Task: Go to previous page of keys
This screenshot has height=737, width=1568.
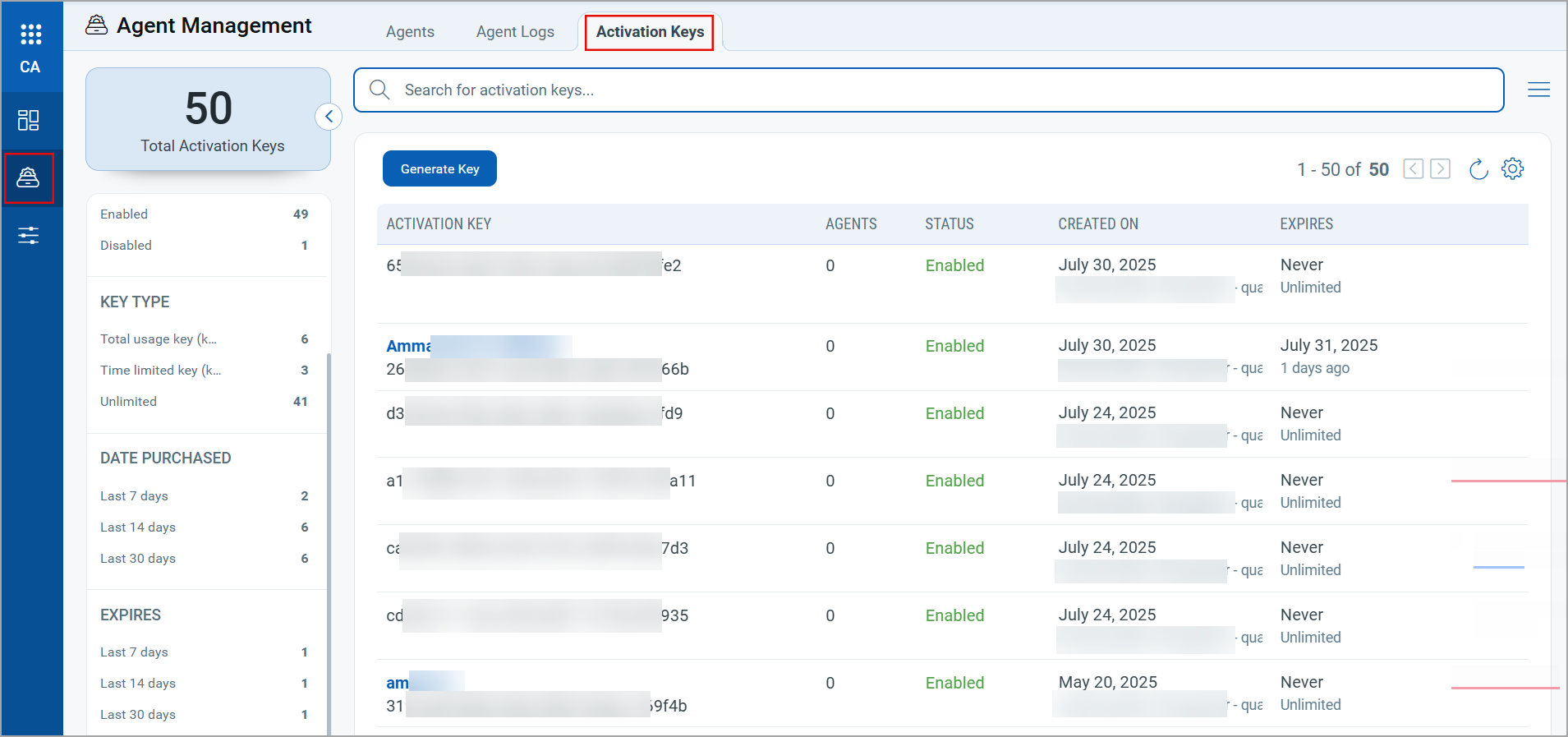Action: (x=1413, y=169)
